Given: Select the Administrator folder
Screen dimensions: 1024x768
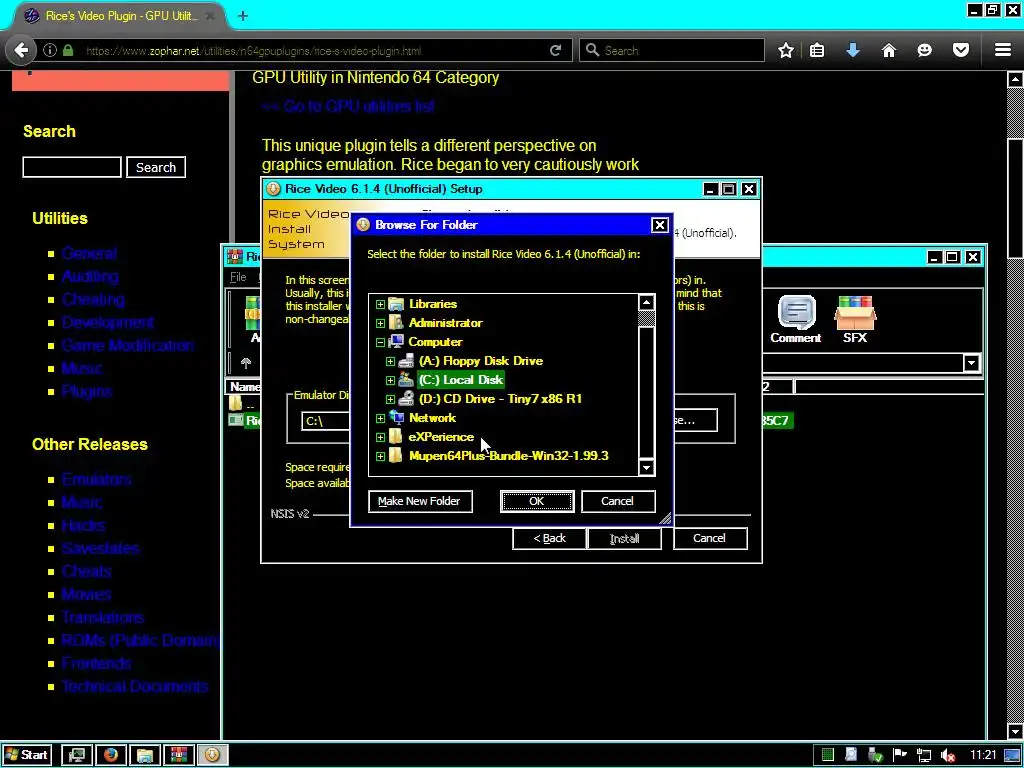Looking at the screenshot, I should point(445,323).
